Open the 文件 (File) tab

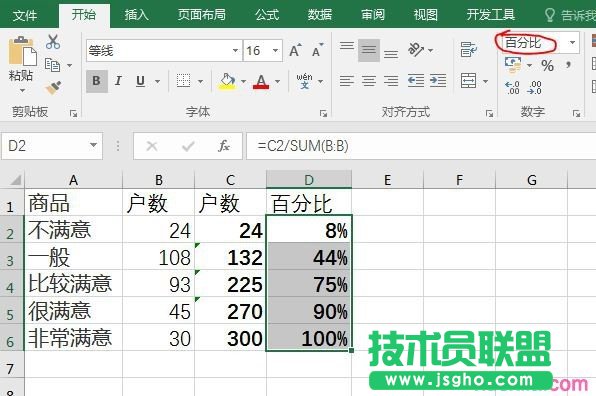click(x=25, y=15)
